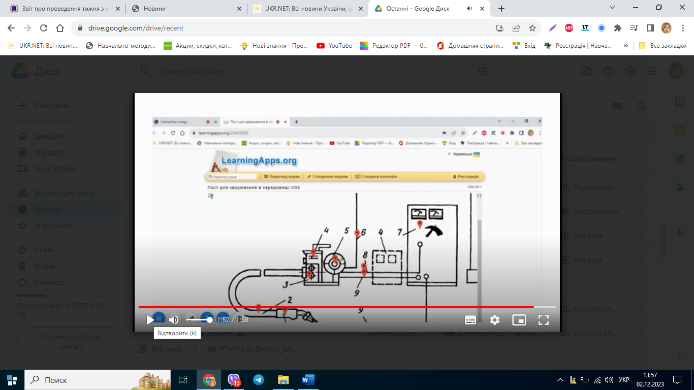Open YouTube bookmark
The height and width of the screenshot is (390, 694).
pyautogui.click(x=334, y=45)
